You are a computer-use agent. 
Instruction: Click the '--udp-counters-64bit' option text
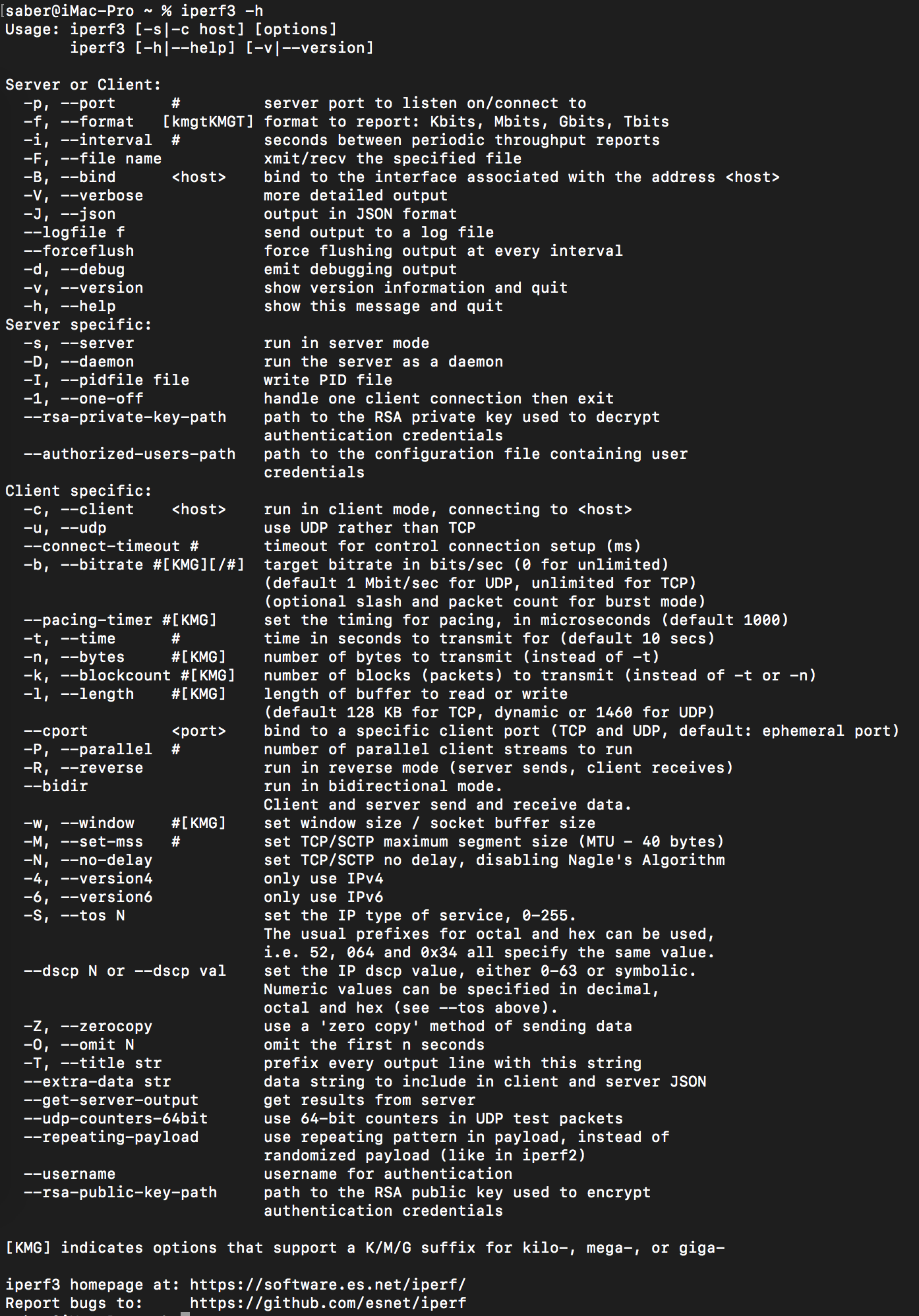(x=115, y=1118)
